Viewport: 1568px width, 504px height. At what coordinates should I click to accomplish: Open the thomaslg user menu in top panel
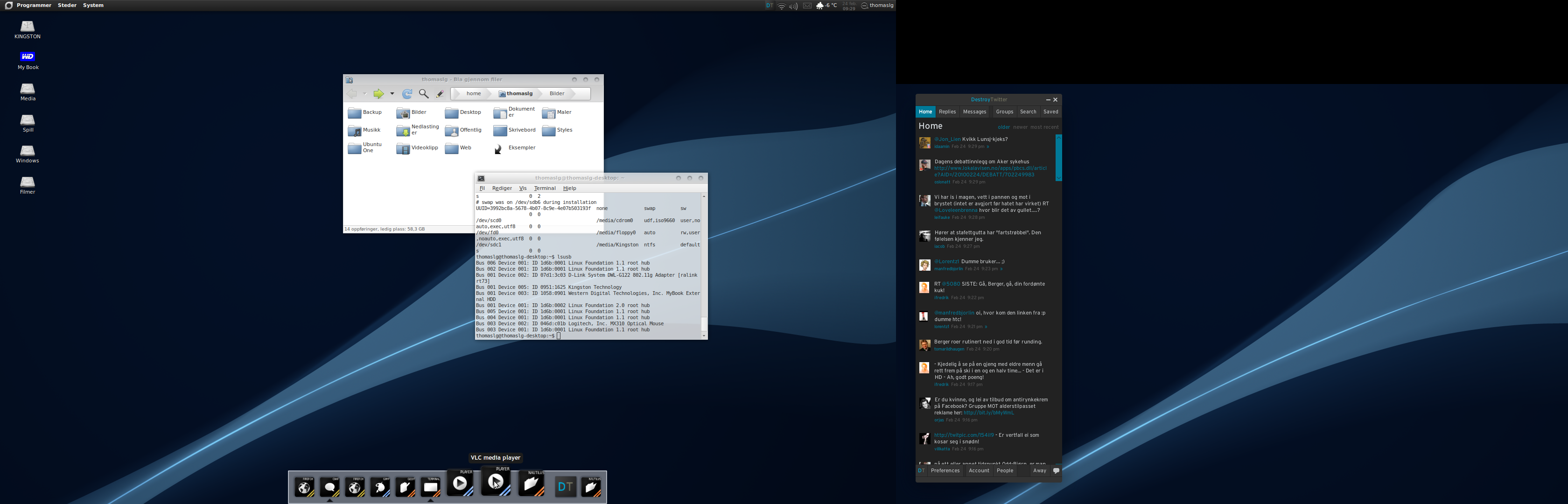click(877, 6)
